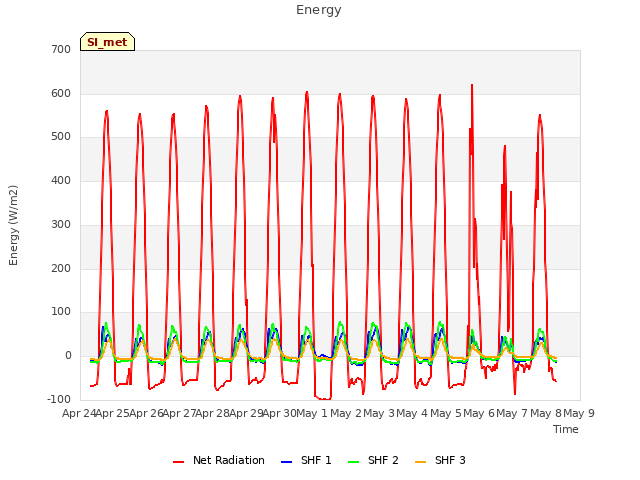Screen dimensions: 640x480
Task: Click the orange SHF 3 legend swatch
Action: [420, 462]
